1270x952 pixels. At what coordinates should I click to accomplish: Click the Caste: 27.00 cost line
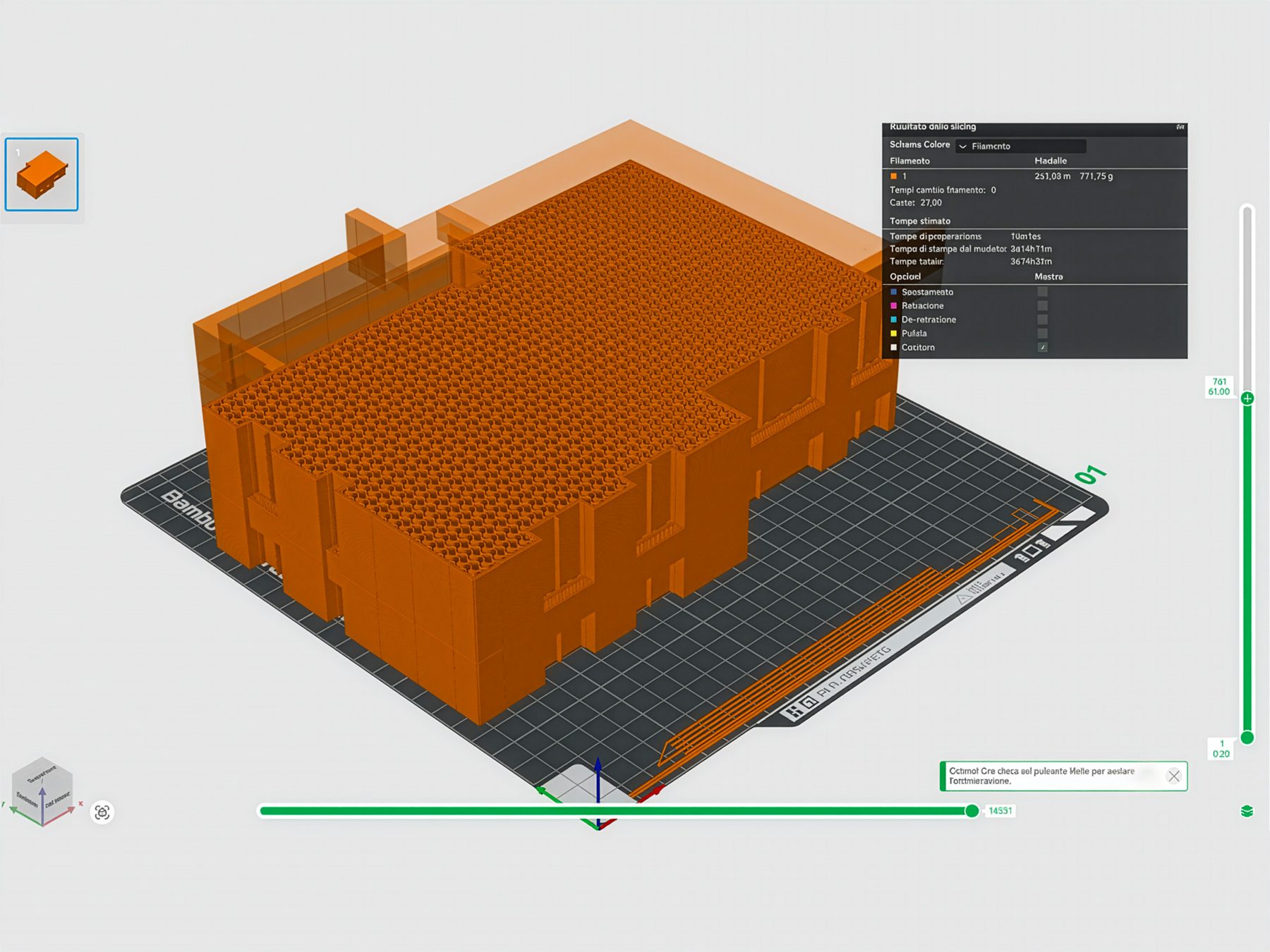(916, 202)
